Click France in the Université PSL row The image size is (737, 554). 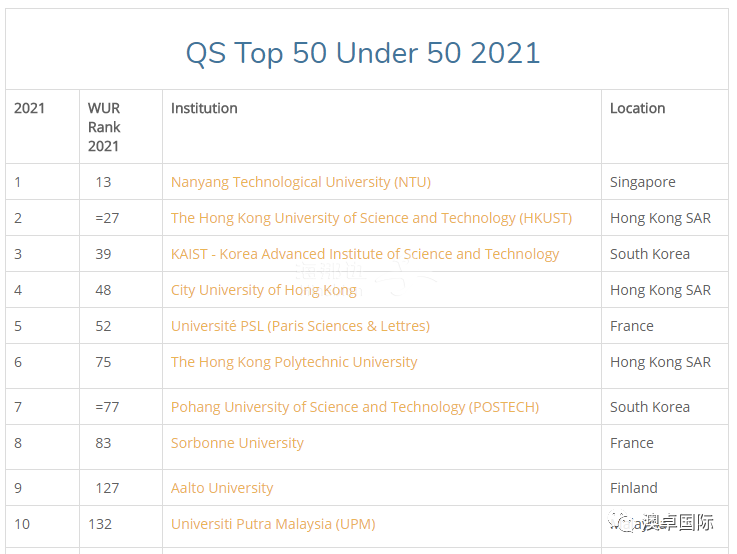pos(632,326)
